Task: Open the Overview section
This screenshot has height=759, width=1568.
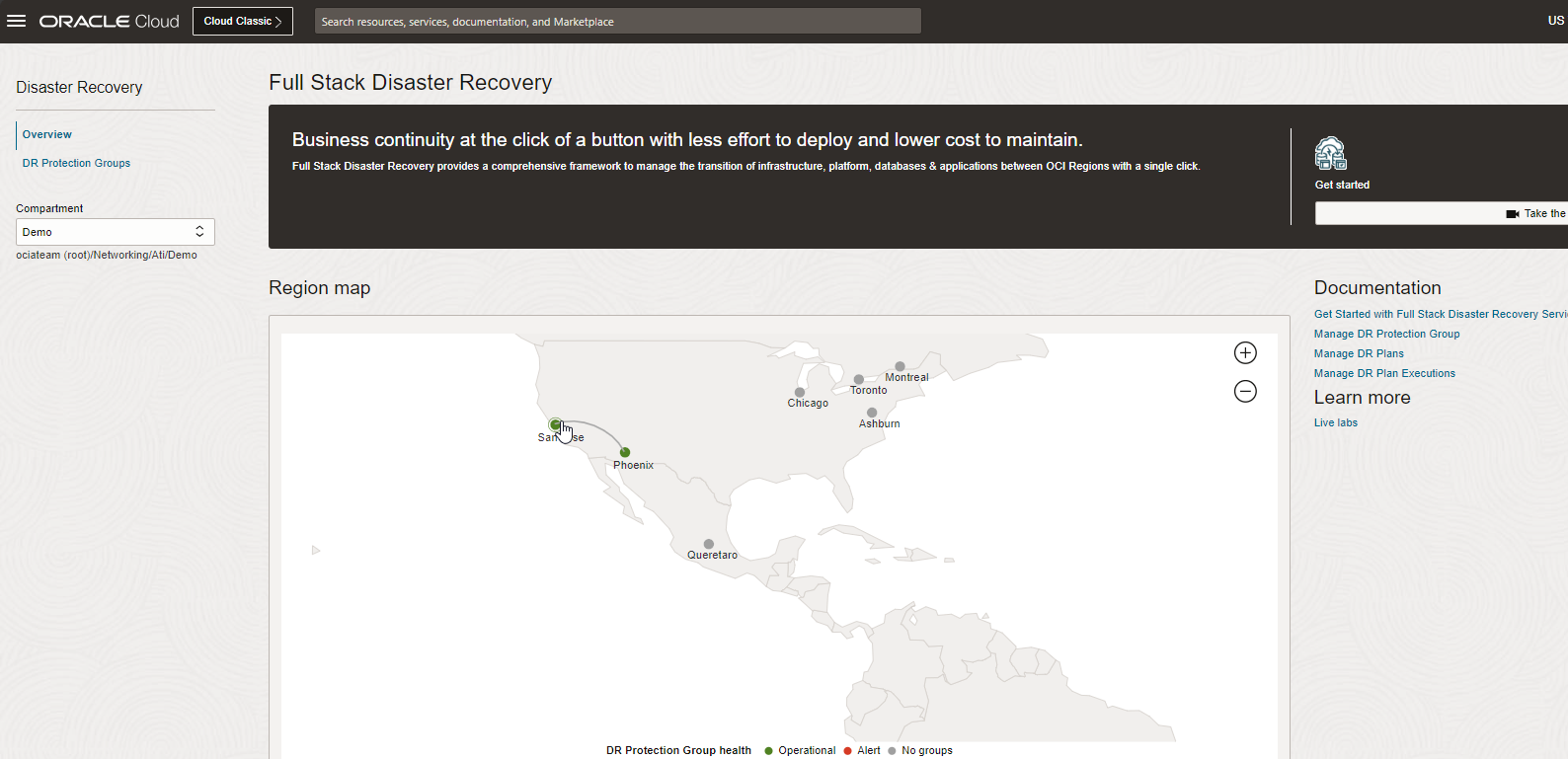Action: tap(47, 134)
